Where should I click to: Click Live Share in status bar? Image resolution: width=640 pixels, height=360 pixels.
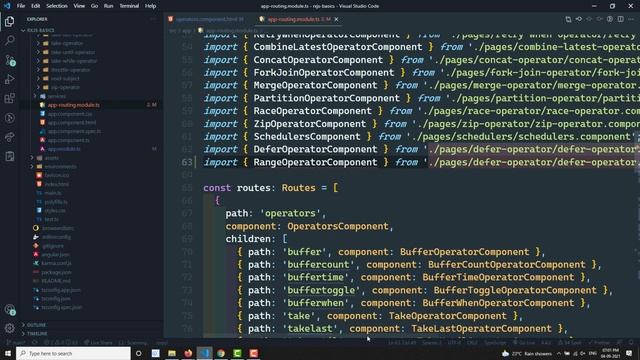98,342
